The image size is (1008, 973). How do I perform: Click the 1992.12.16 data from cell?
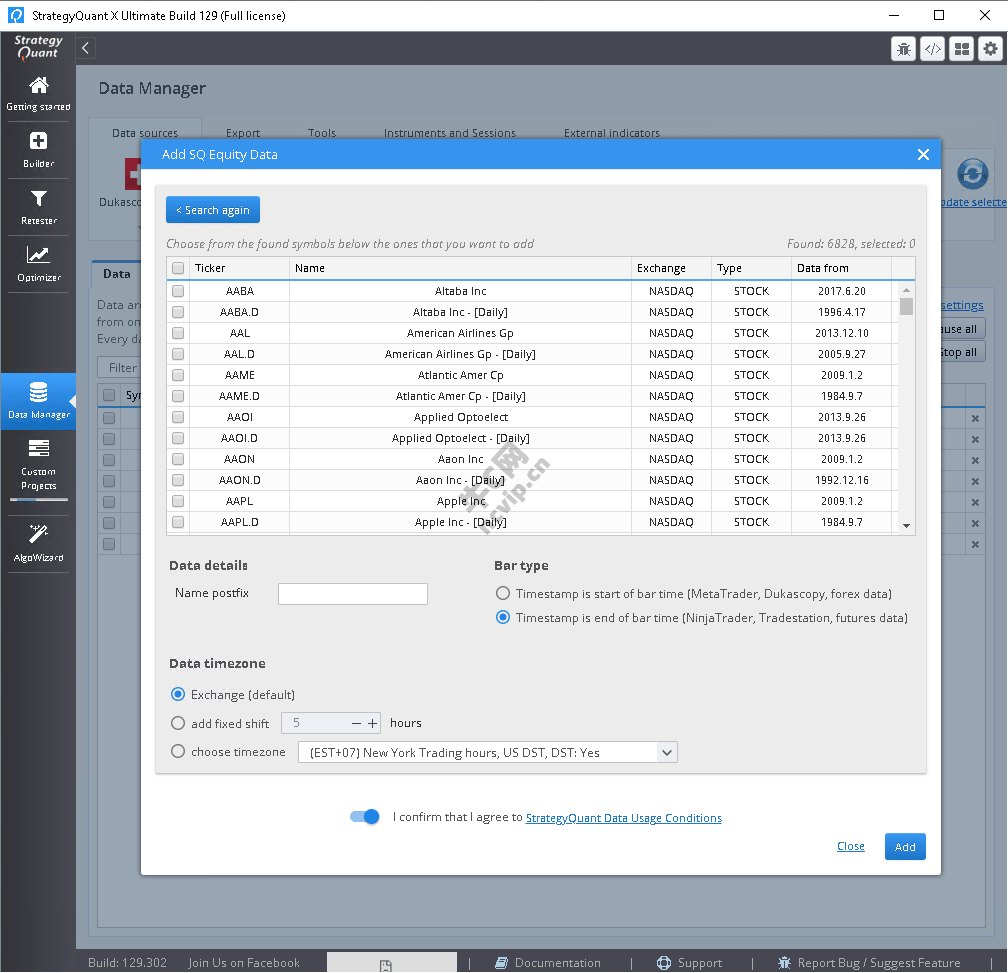841,480
